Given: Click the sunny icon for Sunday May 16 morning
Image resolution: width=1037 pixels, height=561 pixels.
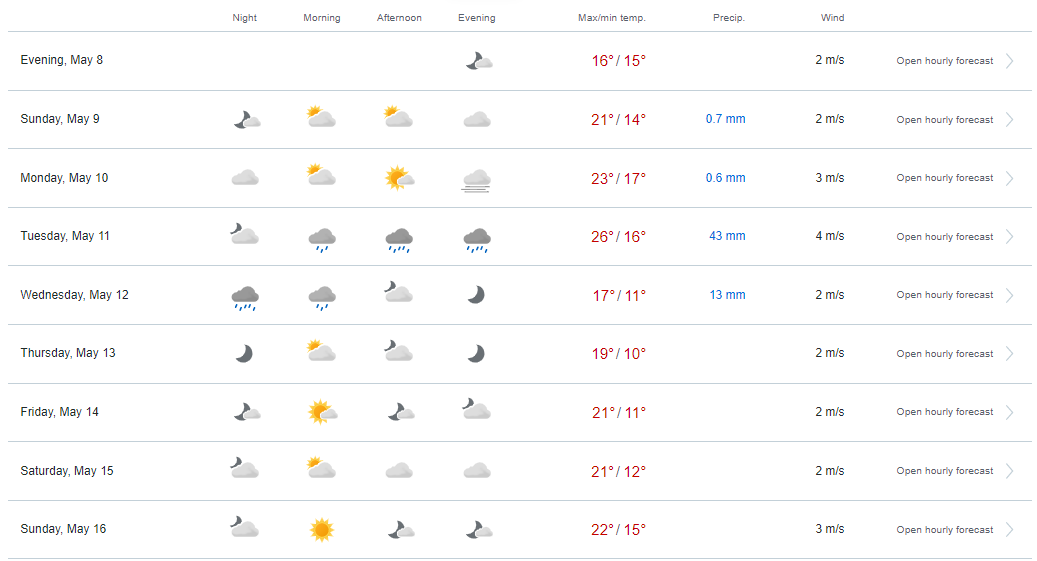Looking at the screenshot, I should (x=322, y=530).
